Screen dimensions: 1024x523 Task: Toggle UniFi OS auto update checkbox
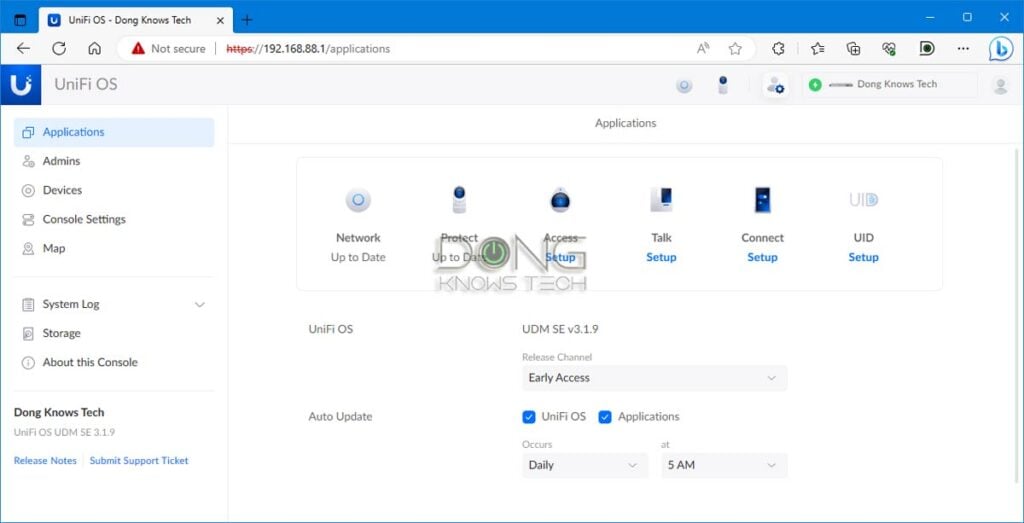529,417
